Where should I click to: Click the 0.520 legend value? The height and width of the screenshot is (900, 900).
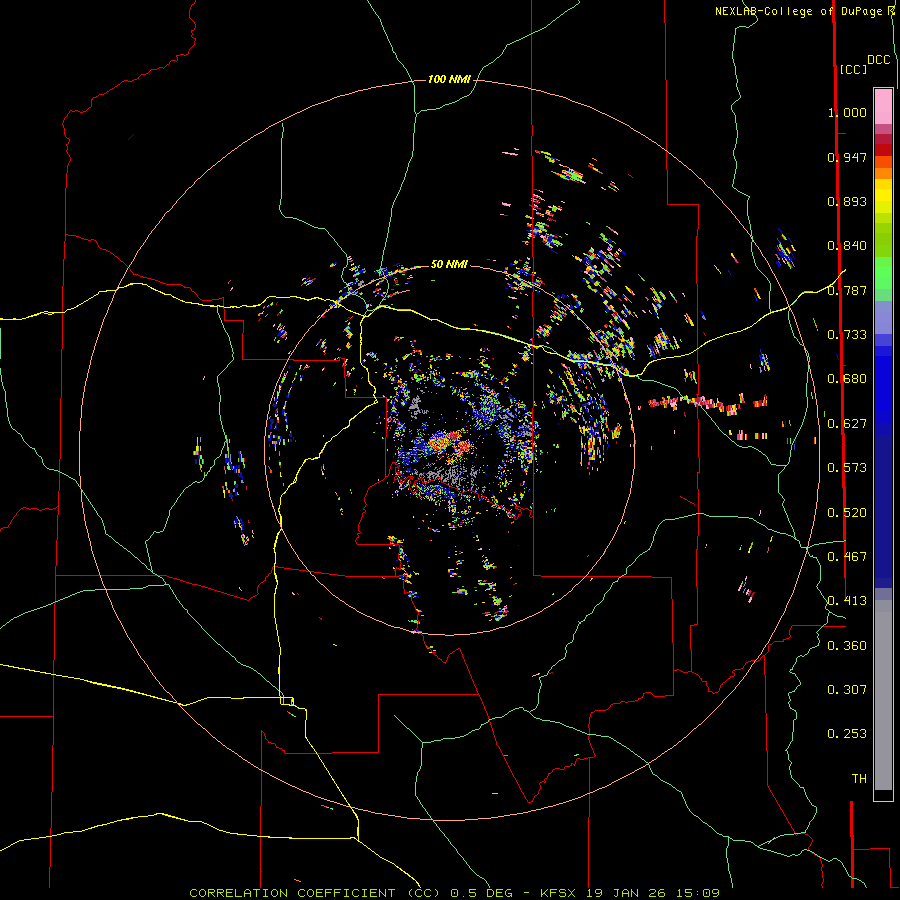[847, 513]
